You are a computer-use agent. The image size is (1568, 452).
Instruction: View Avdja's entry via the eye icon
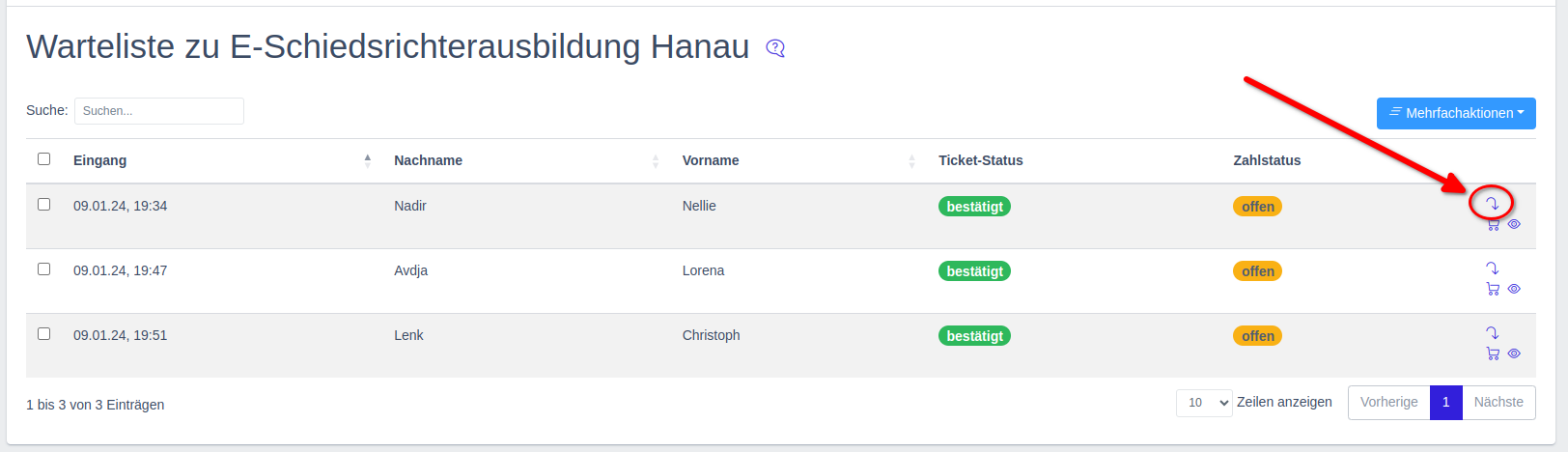click(1514, 289)
